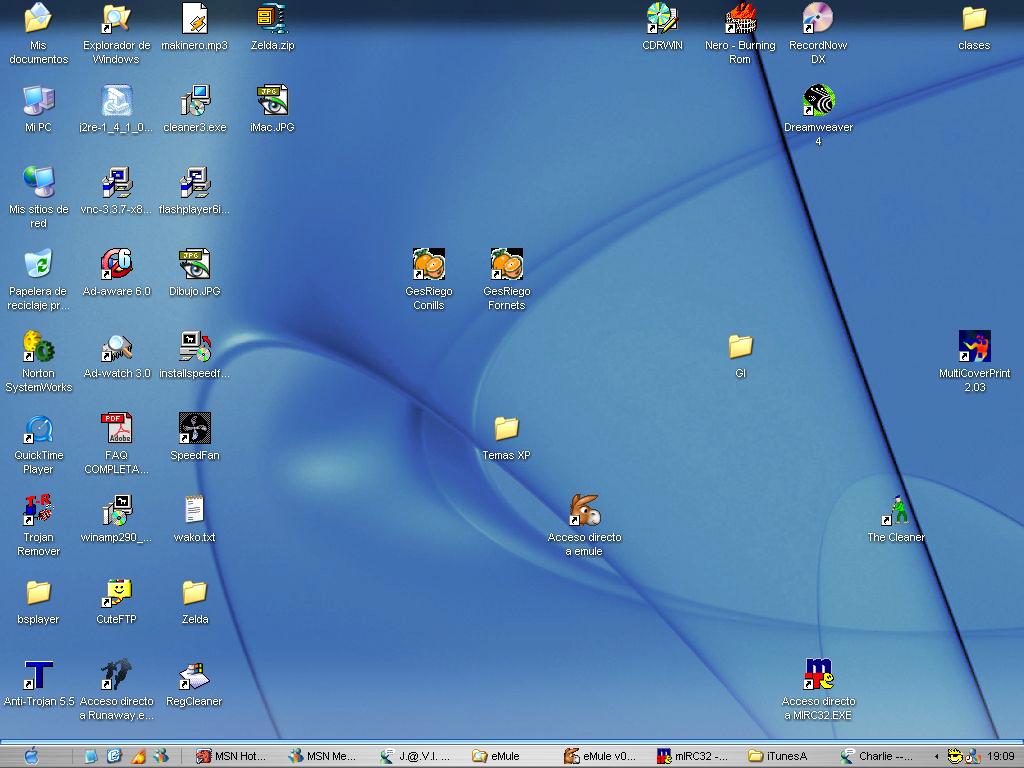
Task: Click the GesRiego Conills icon
Action: pyautogui.click(x=428, y=265)
